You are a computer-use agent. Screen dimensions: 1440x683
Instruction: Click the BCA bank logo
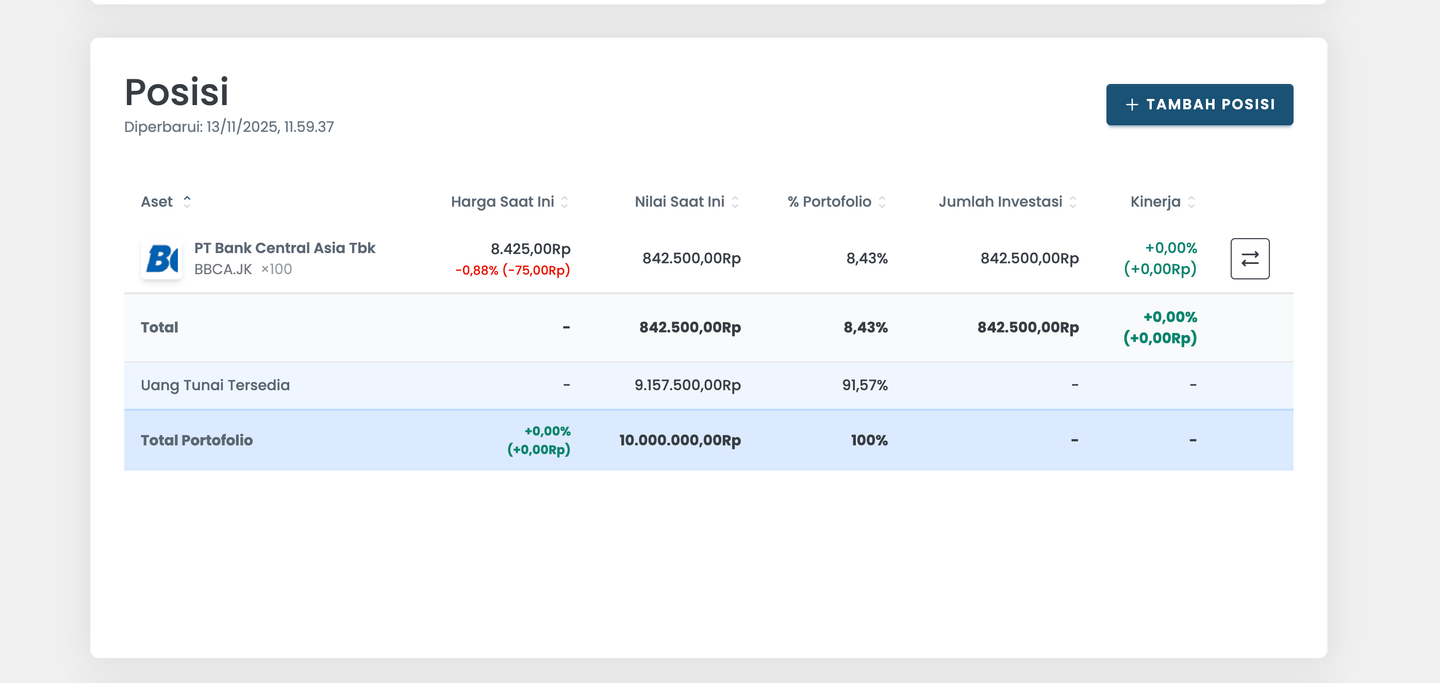tap(161, 259)
